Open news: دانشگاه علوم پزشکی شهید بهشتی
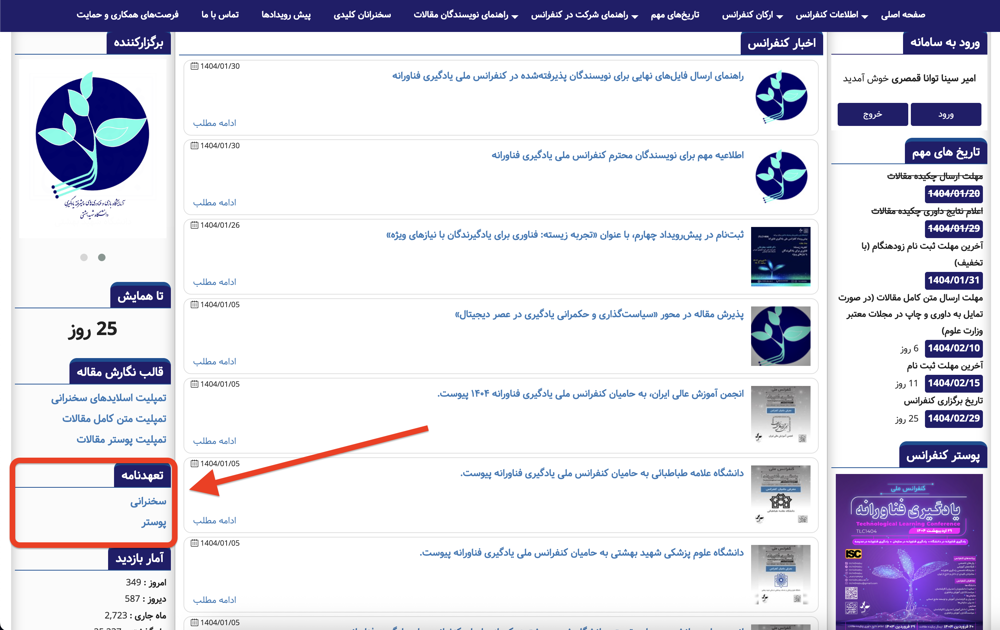1000x630 pixels. point(582,553)
